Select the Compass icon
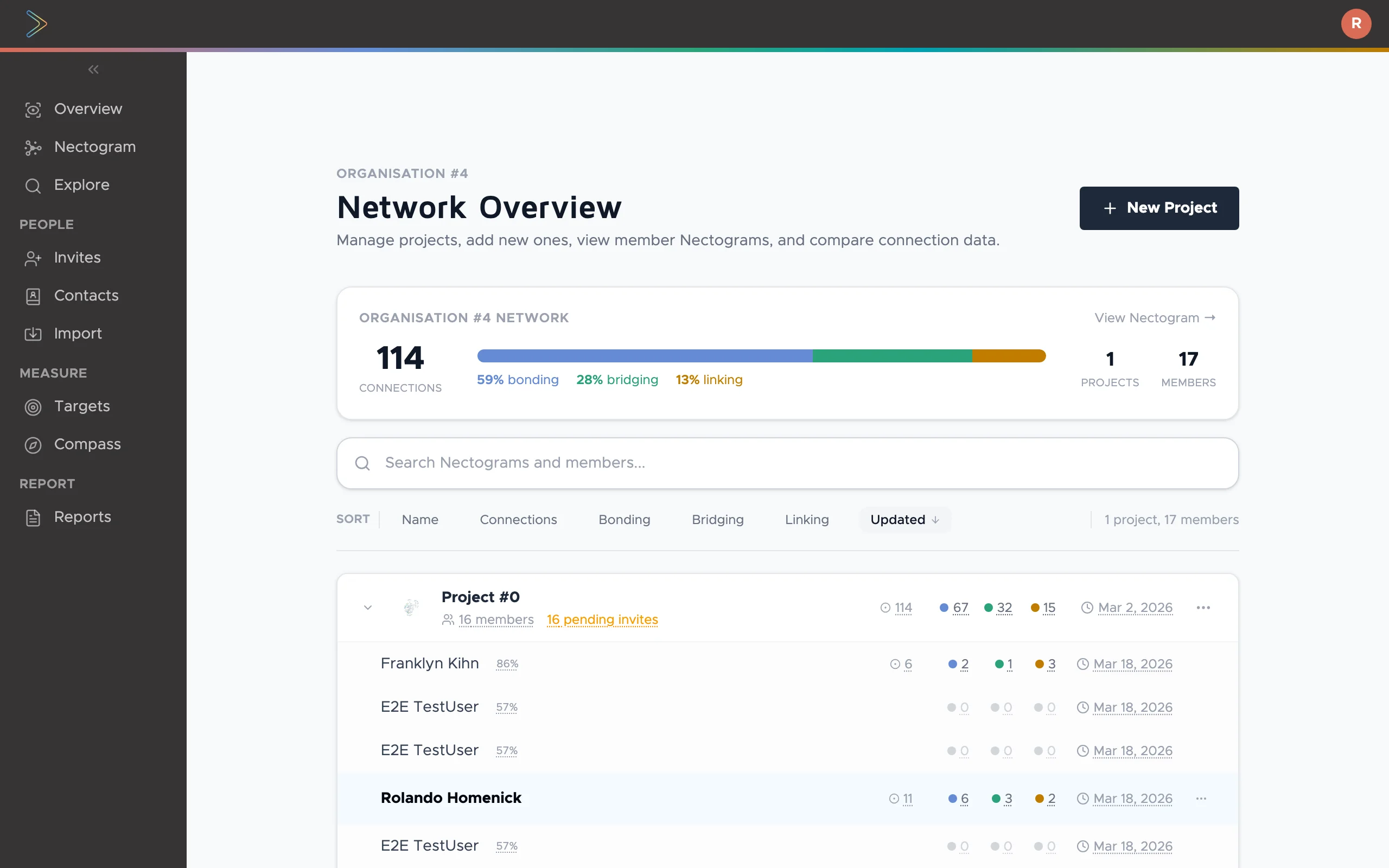 (33, 445)
